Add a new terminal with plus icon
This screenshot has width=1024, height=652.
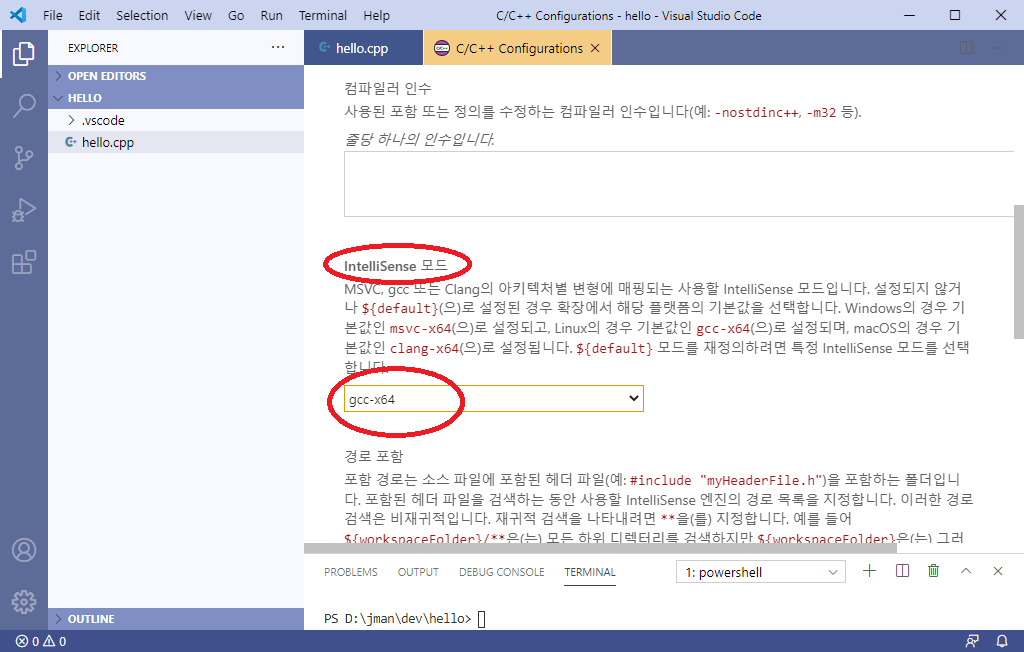coord(869,571)
